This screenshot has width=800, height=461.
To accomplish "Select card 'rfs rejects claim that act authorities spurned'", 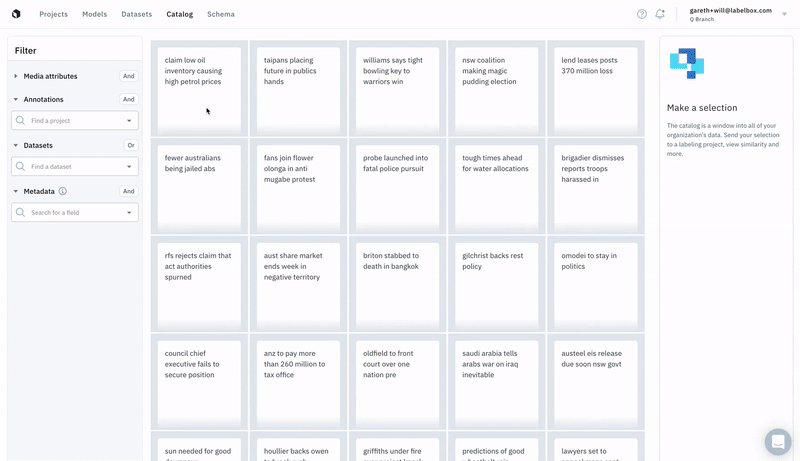I will point(199,284).
